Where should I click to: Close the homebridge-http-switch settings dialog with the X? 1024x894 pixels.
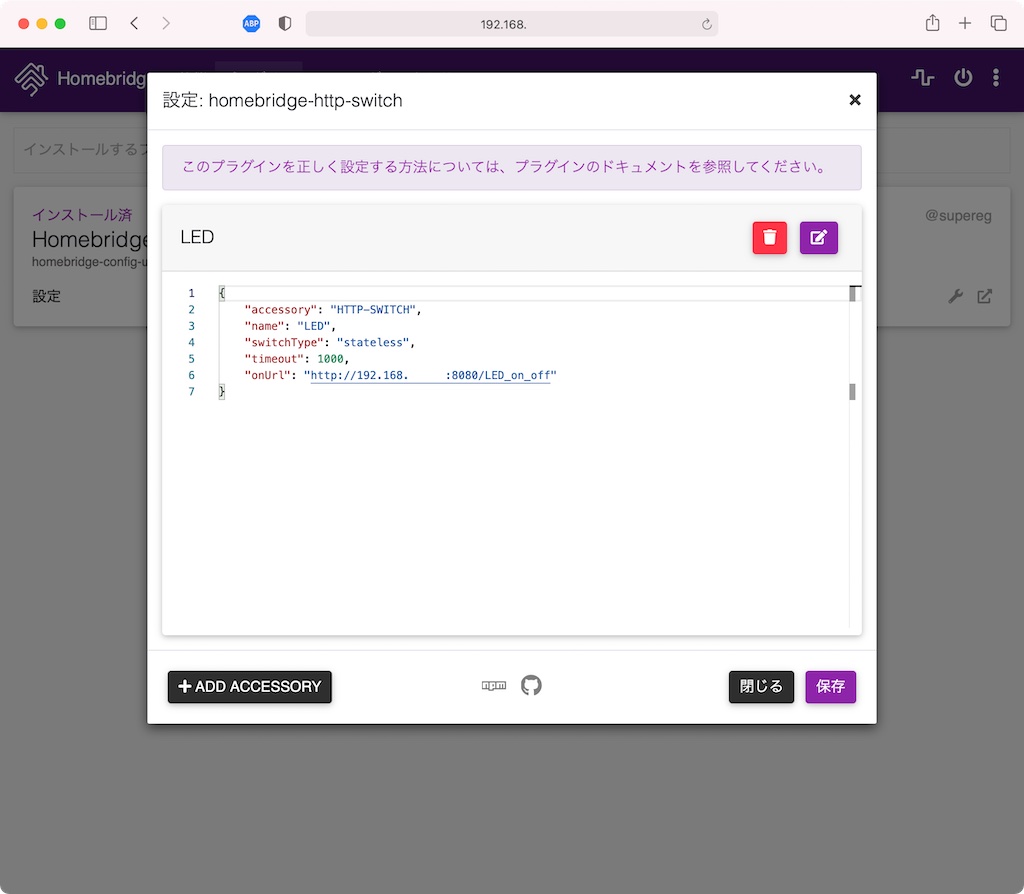coord(855,100)
